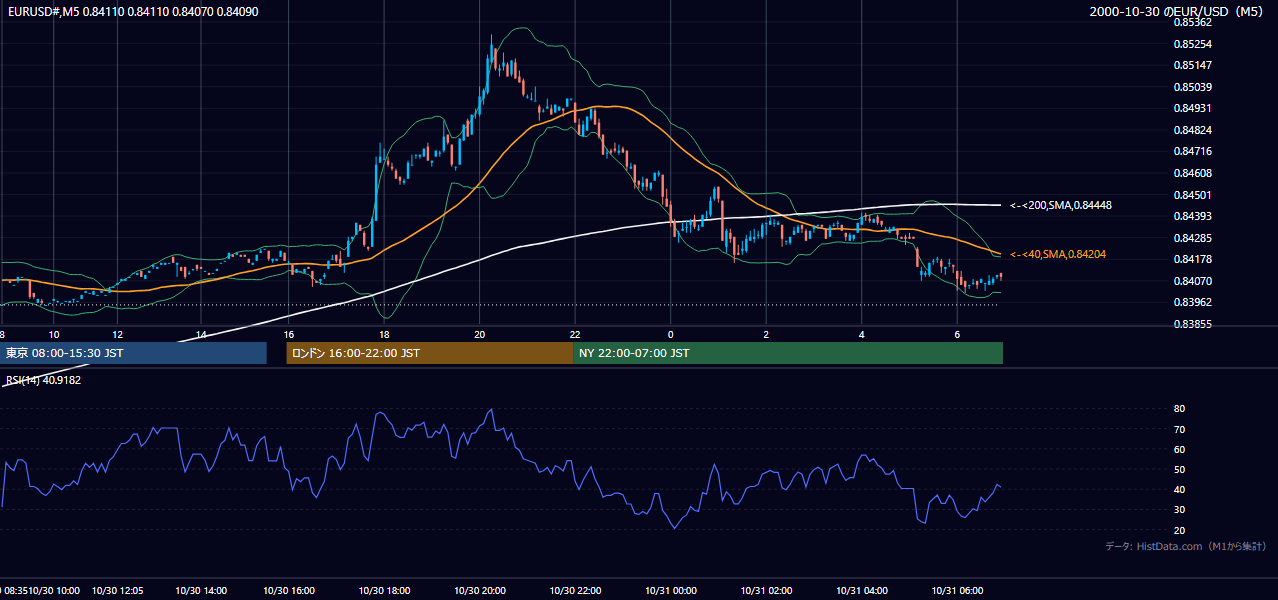
Task: Click the 200 SMA label reading 0.84448
Action: click(x=1061, y=205)
